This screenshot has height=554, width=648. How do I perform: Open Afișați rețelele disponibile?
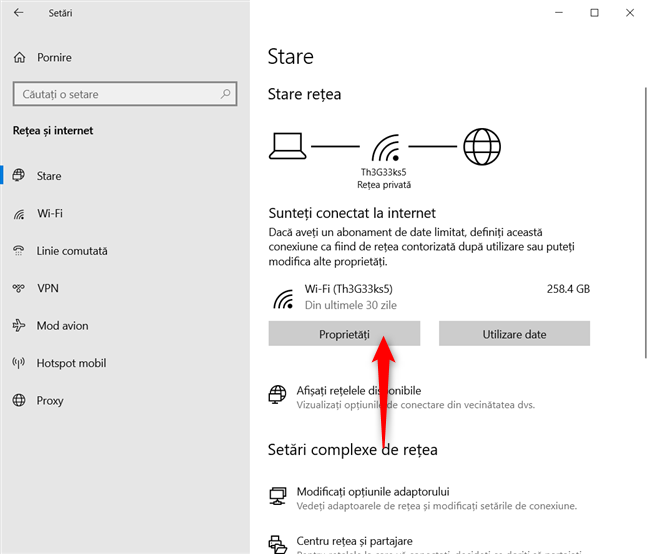pyautogui.click(x=358, y=390)
